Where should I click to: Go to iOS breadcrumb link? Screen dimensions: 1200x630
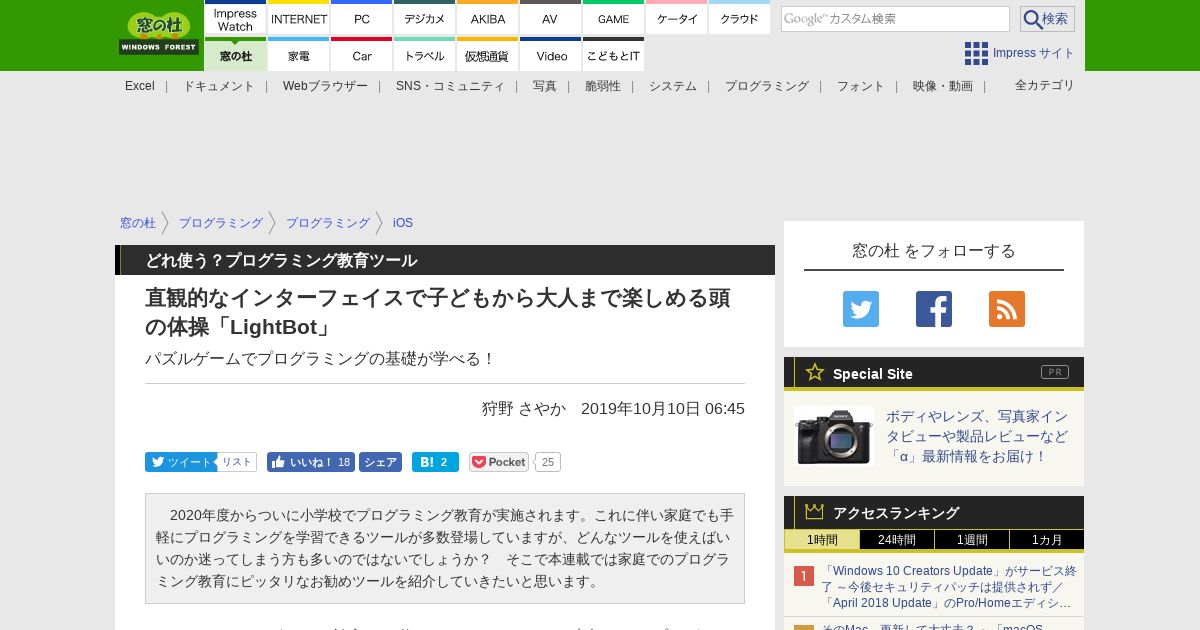click(x=403, y=223)
